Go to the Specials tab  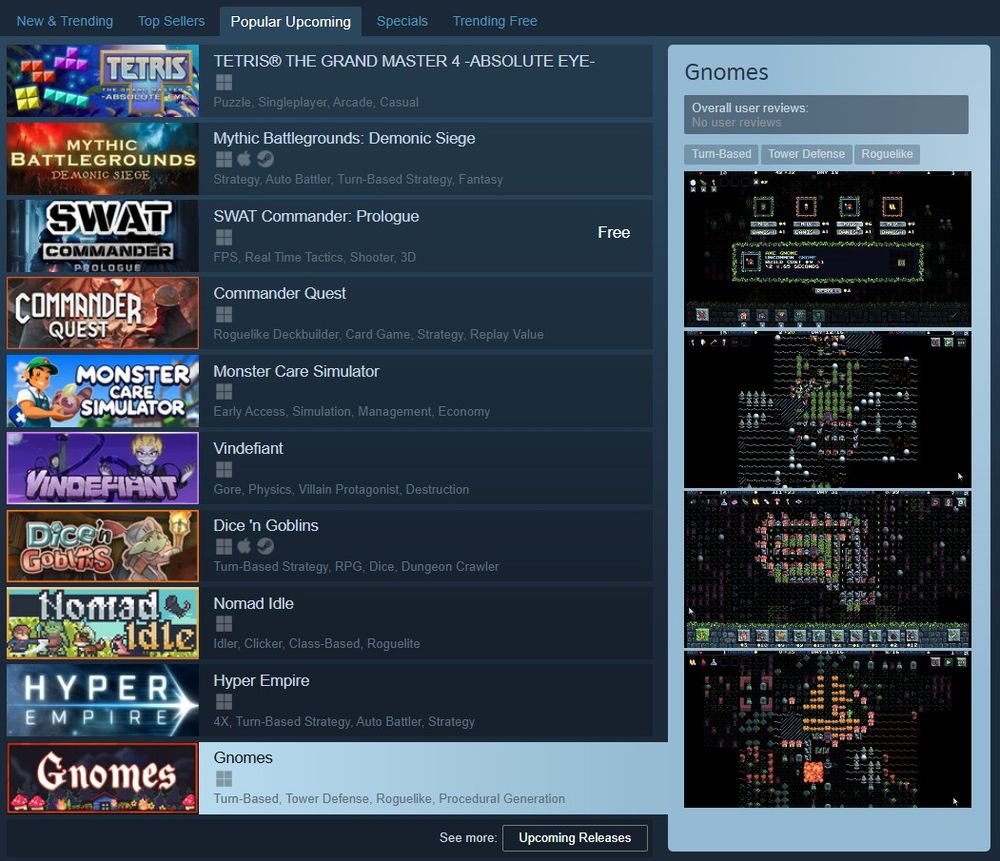pyautogui.click(x=402, y=21)
